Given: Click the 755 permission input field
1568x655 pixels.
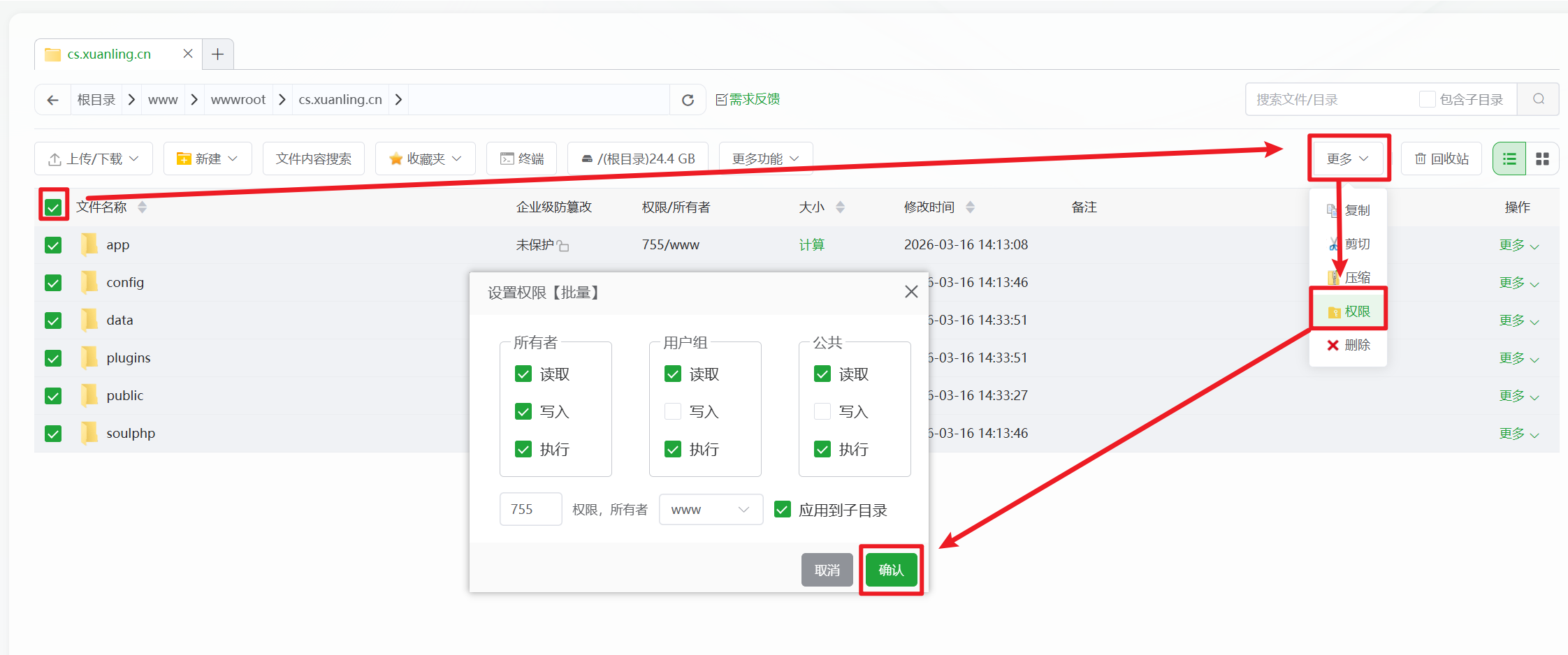Looking at the screenshot, I should (530, 509).
